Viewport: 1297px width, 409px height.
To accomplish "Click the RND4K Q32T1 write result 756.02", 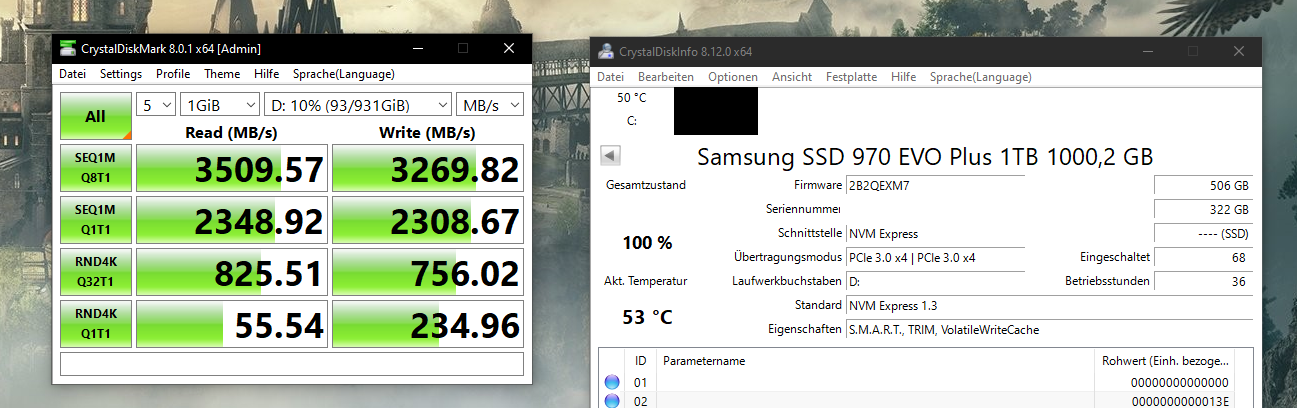I will click(x=428, y=271).
